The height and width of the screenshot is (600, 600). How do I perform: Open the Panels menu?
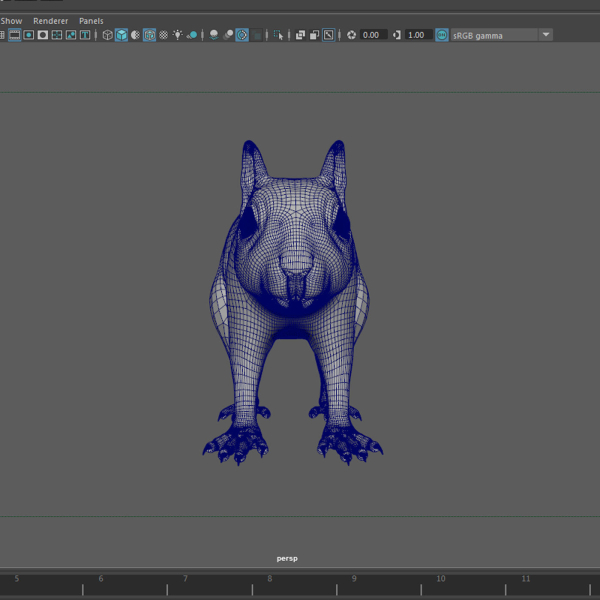pyautogui.click(x=91, y=21)
